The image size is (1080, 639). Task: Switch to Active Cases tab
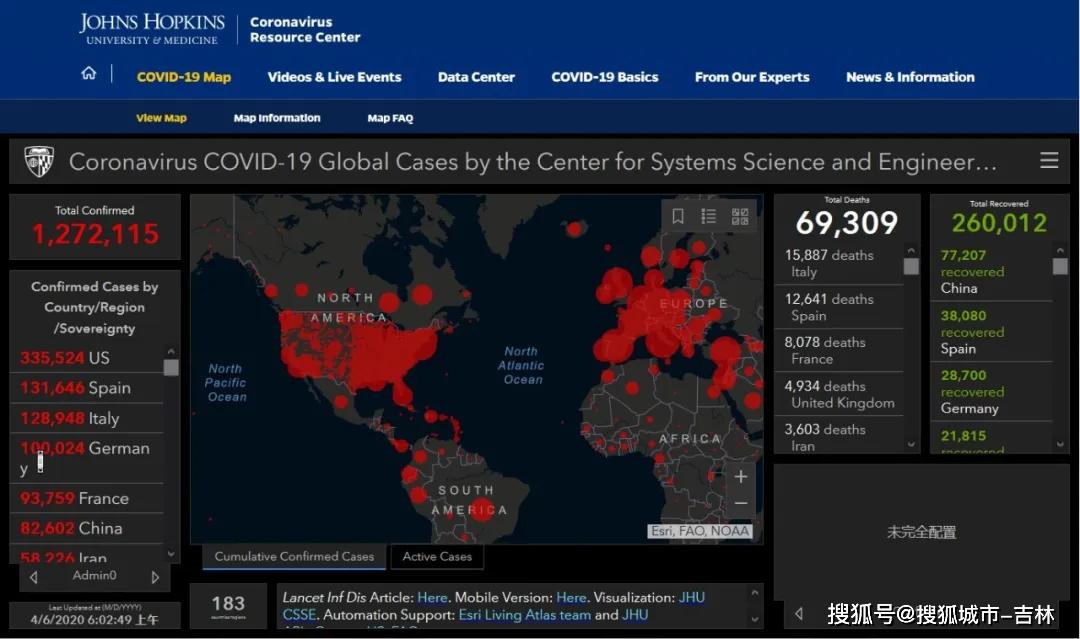pyautogui.click(x=437, y=556)
